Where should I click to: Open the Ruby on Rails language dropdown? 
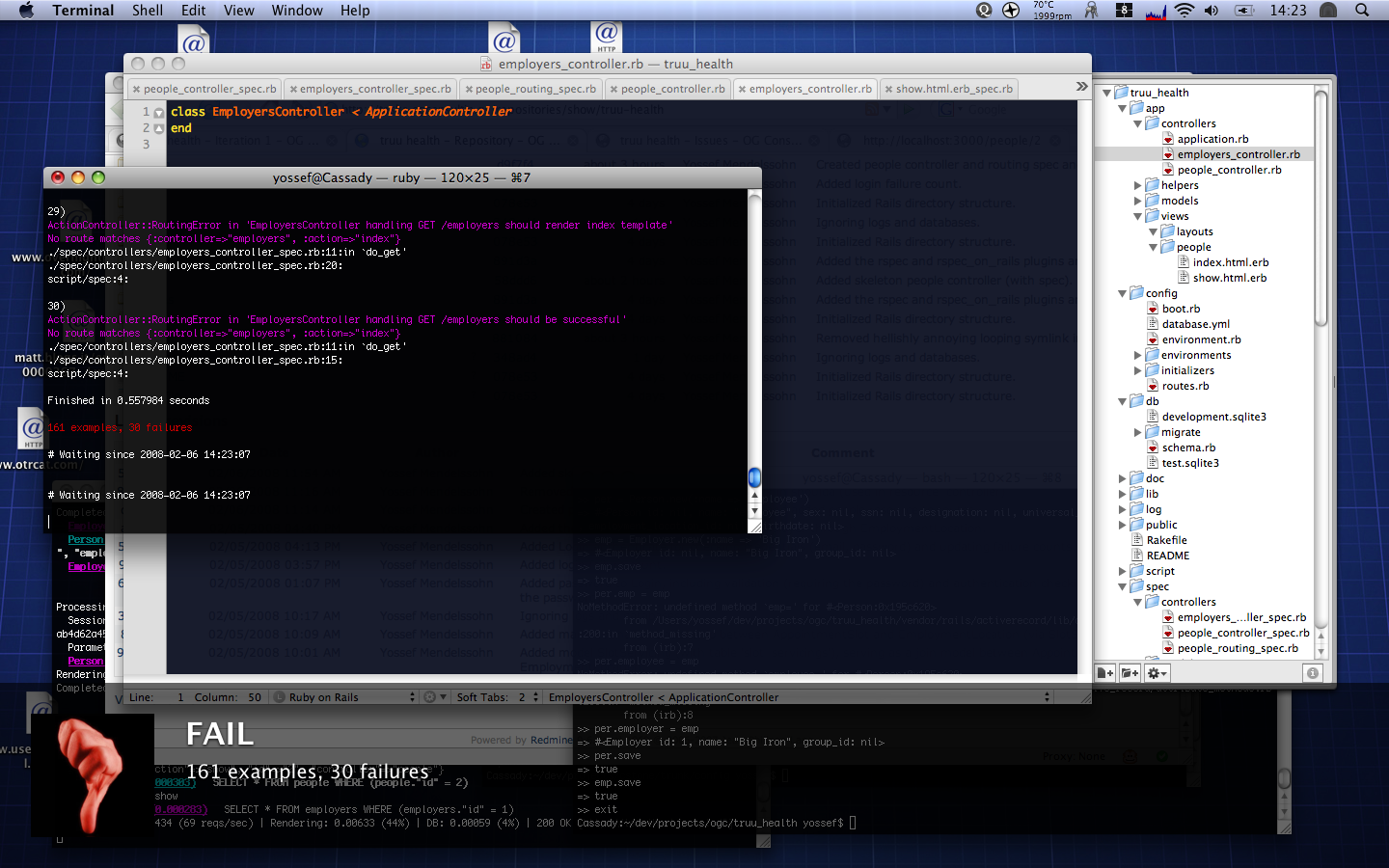click(347, 697)
